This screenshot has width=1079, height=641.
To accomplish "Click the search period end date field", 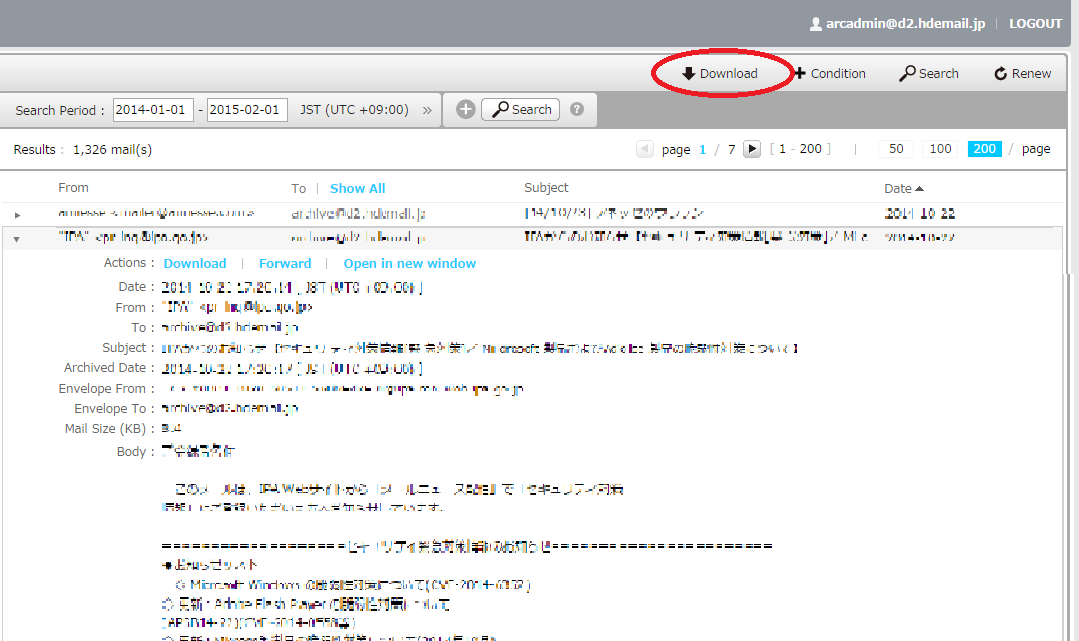I will click(247, 109).
